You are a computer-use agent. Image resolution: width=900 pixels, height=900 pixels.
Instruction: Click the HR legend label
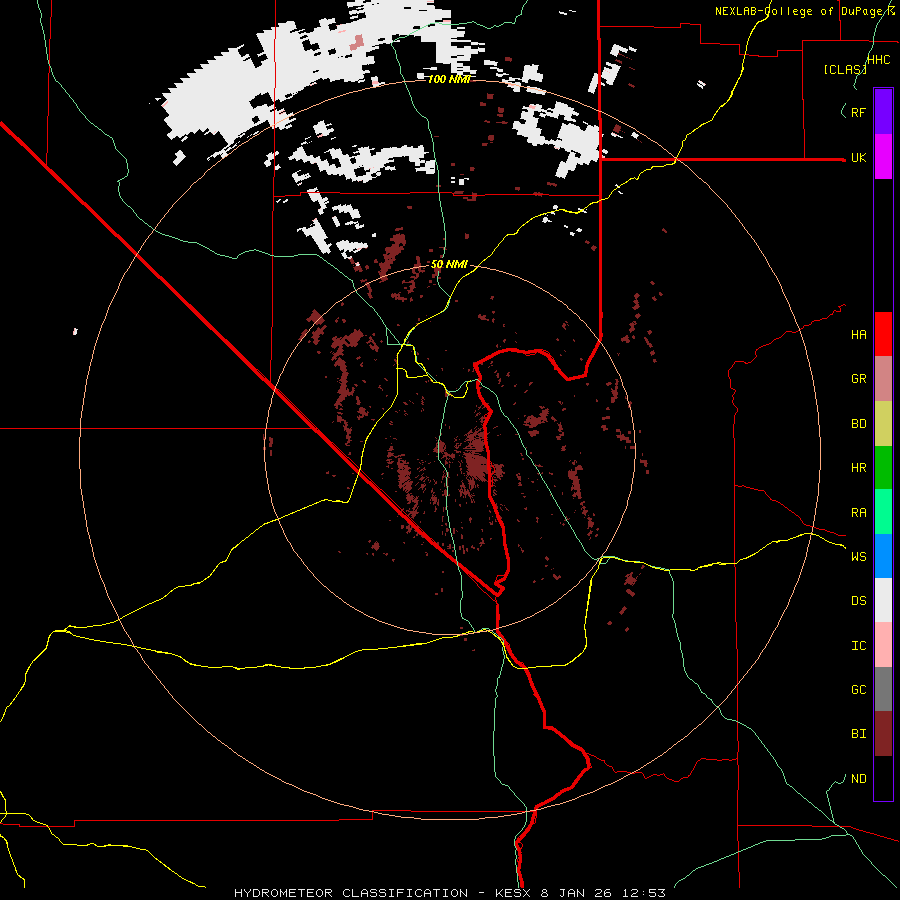(858, 468)
